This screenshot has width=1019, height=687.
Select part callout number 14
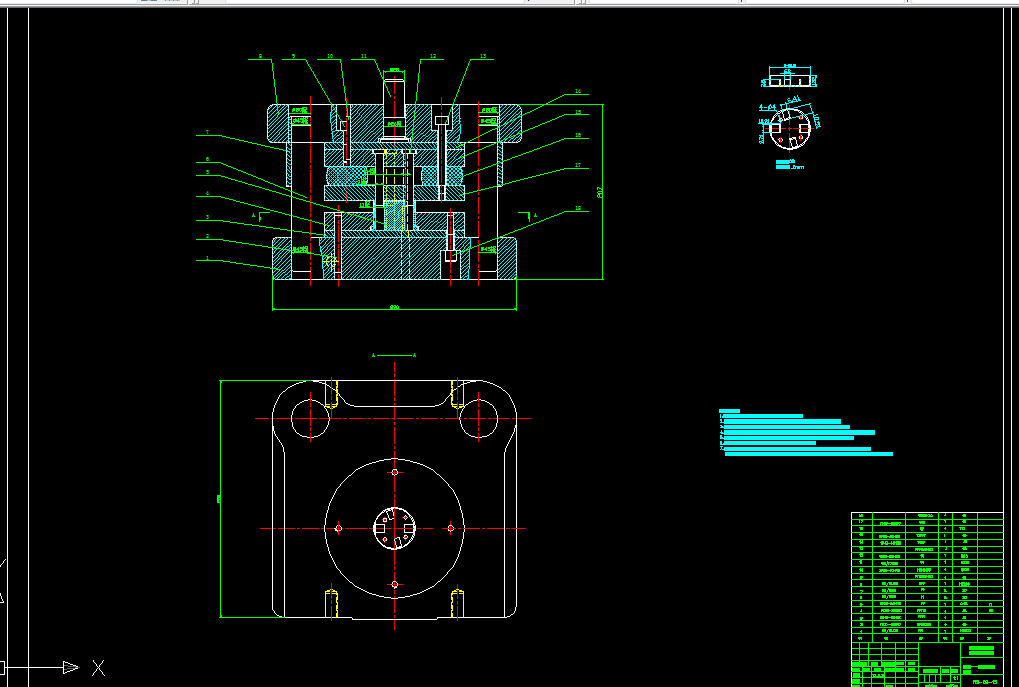pos(578,92)
